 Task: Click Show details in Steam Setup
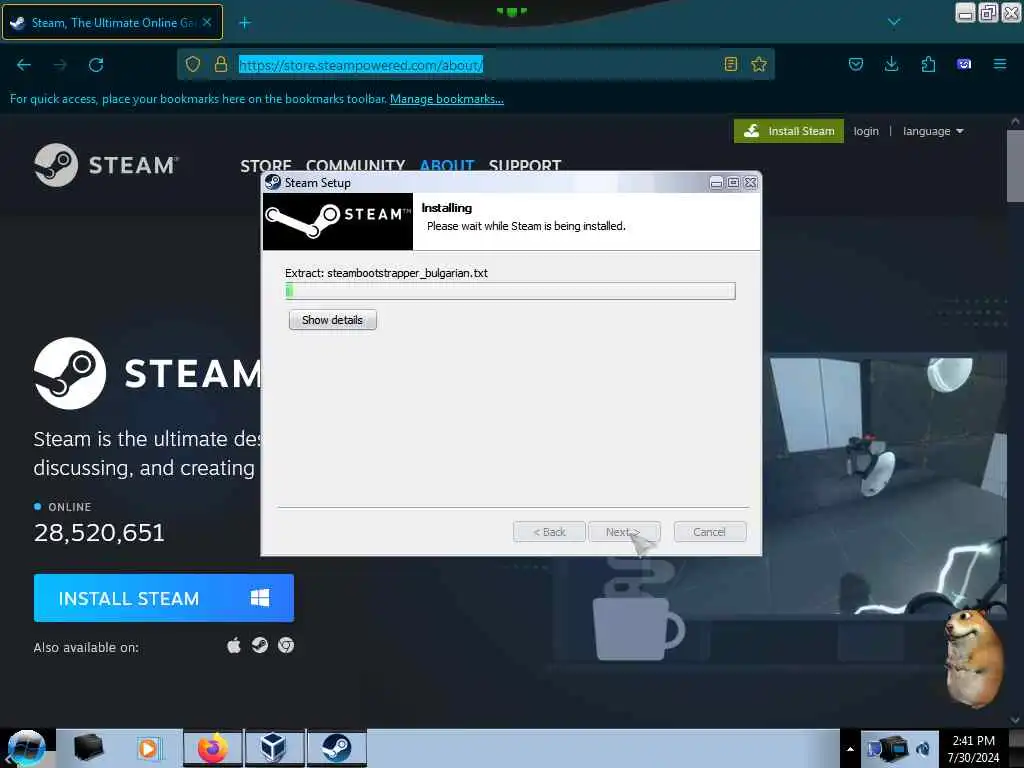[x=332, y=320]
